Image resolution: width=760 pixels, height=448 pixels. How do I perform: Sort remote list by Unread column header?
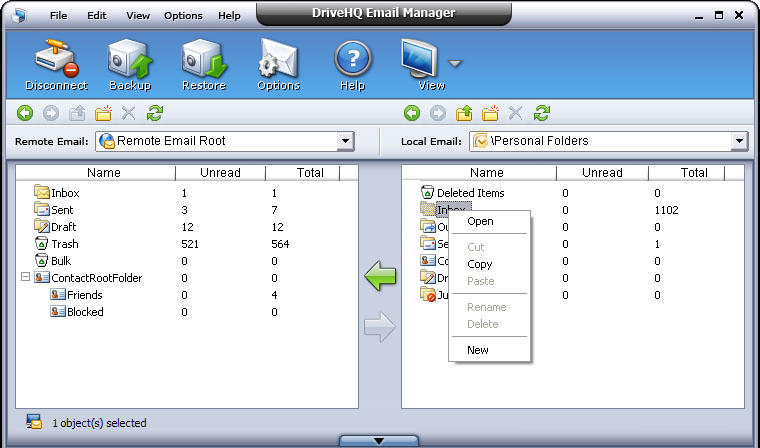click(x=220, y=173)
